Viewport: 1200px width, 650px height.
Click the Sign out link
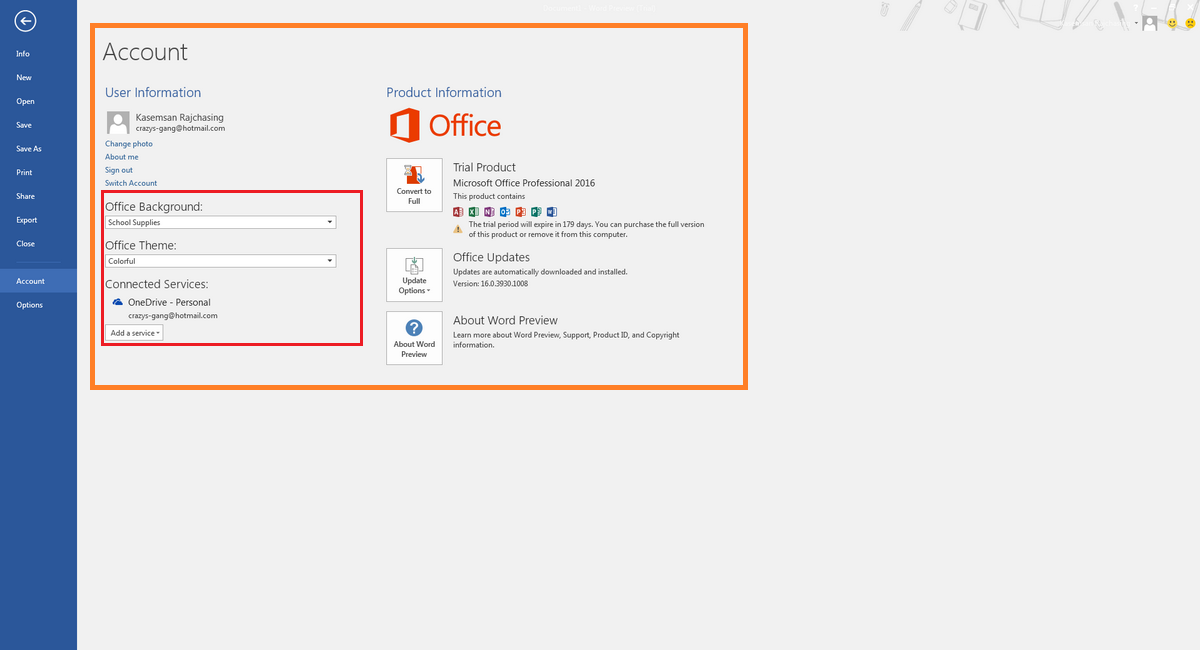[x=119, y=170]
